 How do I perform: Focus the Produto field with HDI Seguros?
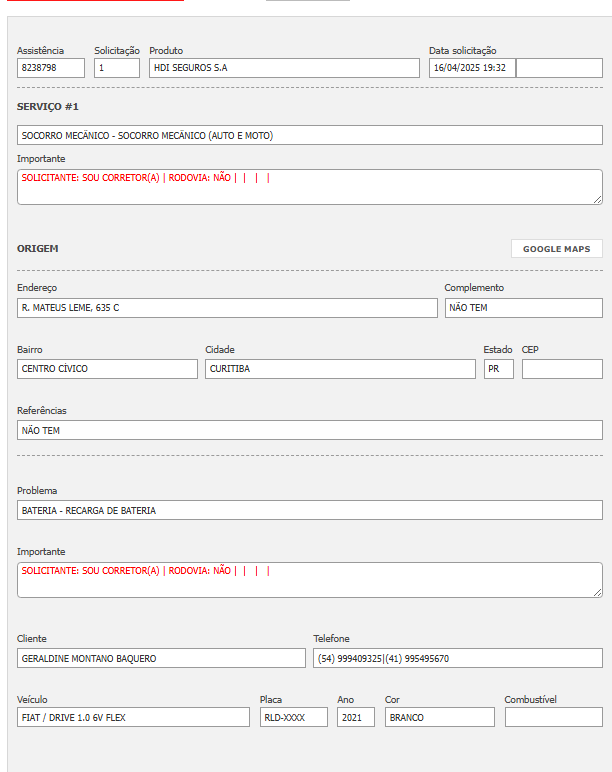(x=284, y=68)
